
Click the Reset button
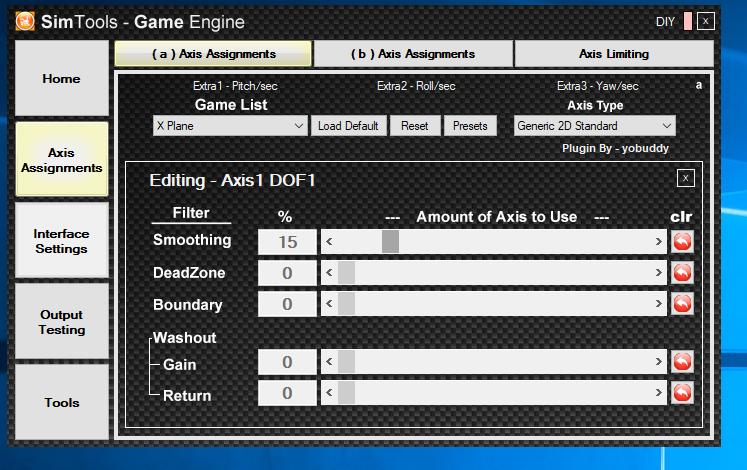coord(414,126)
